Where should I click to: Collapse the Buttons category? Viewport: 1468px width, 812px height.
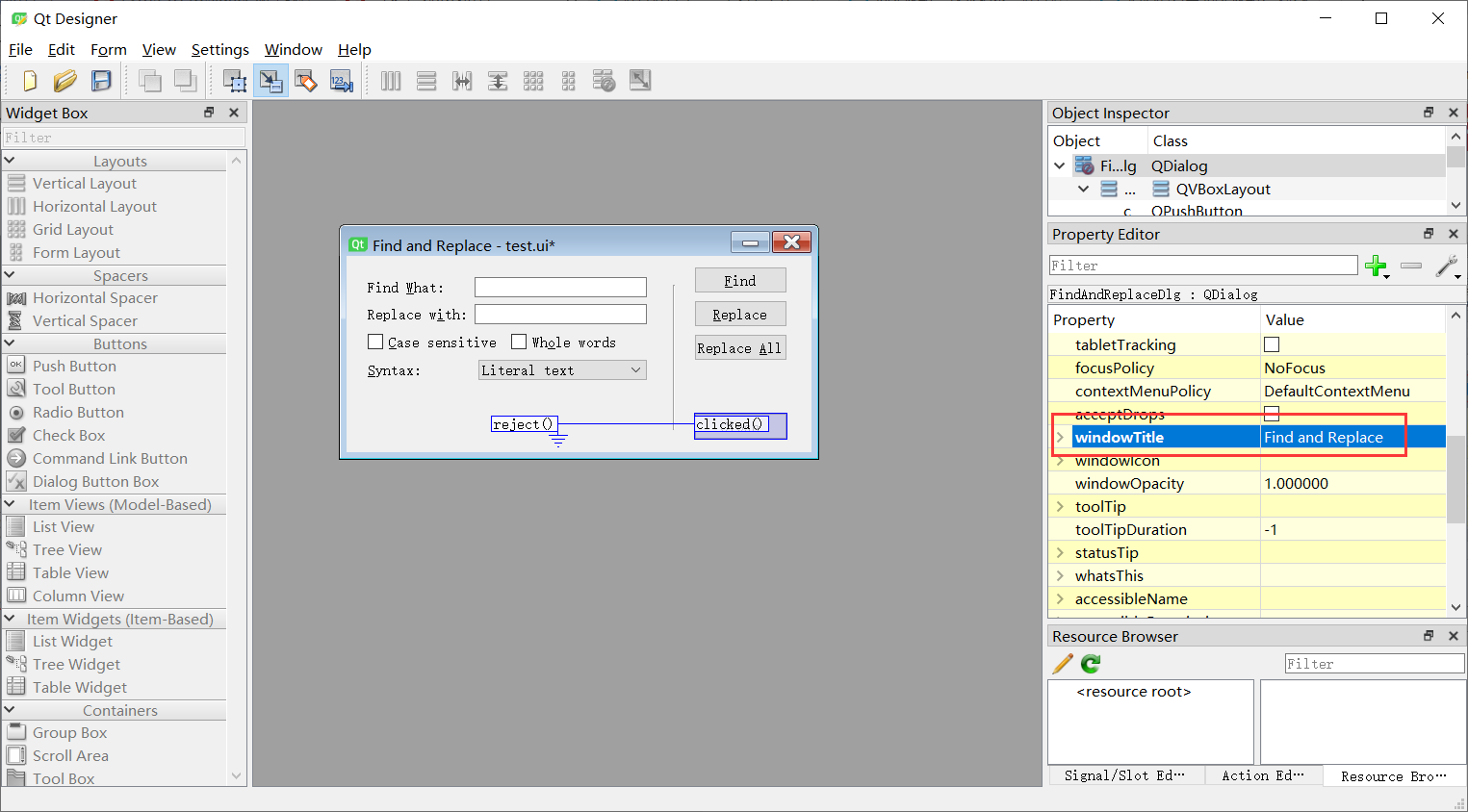[10, 343]
